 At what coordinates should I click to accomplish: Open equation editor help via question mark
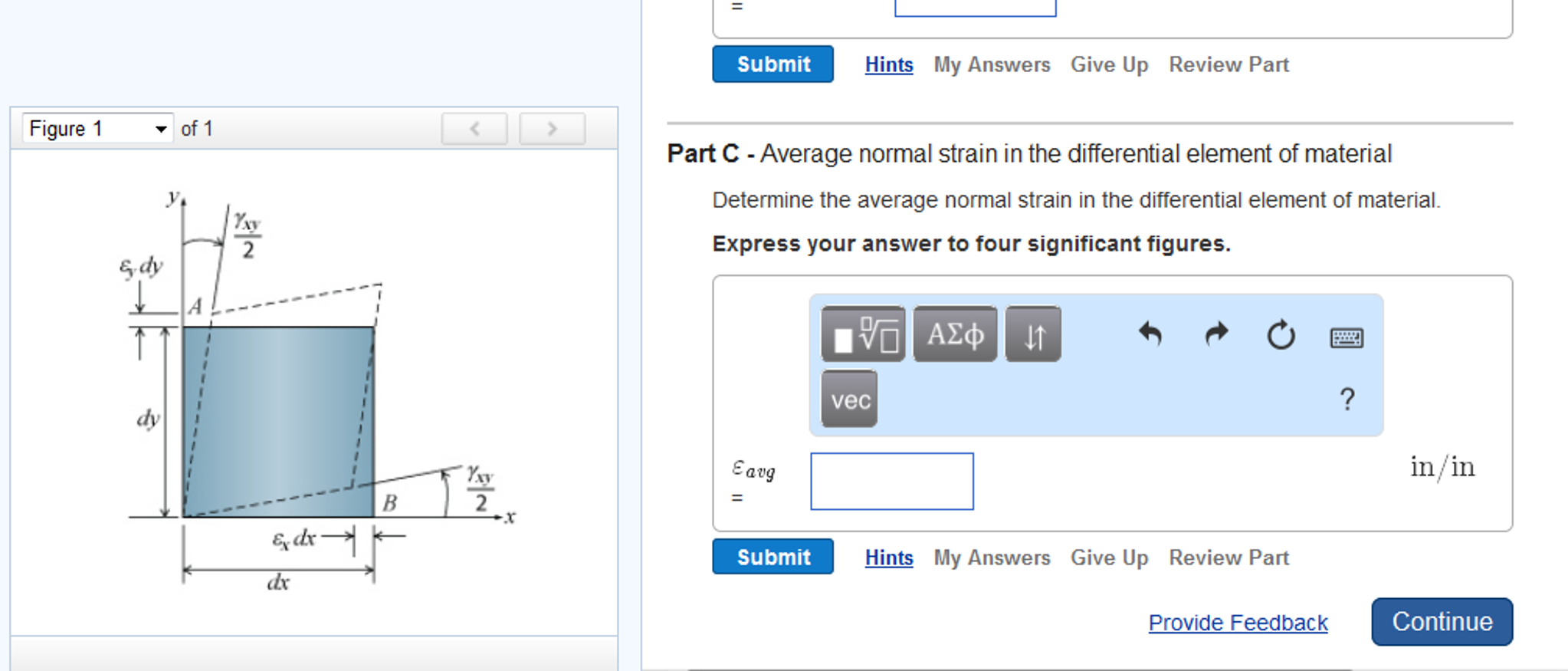(x=1347, y=398)
